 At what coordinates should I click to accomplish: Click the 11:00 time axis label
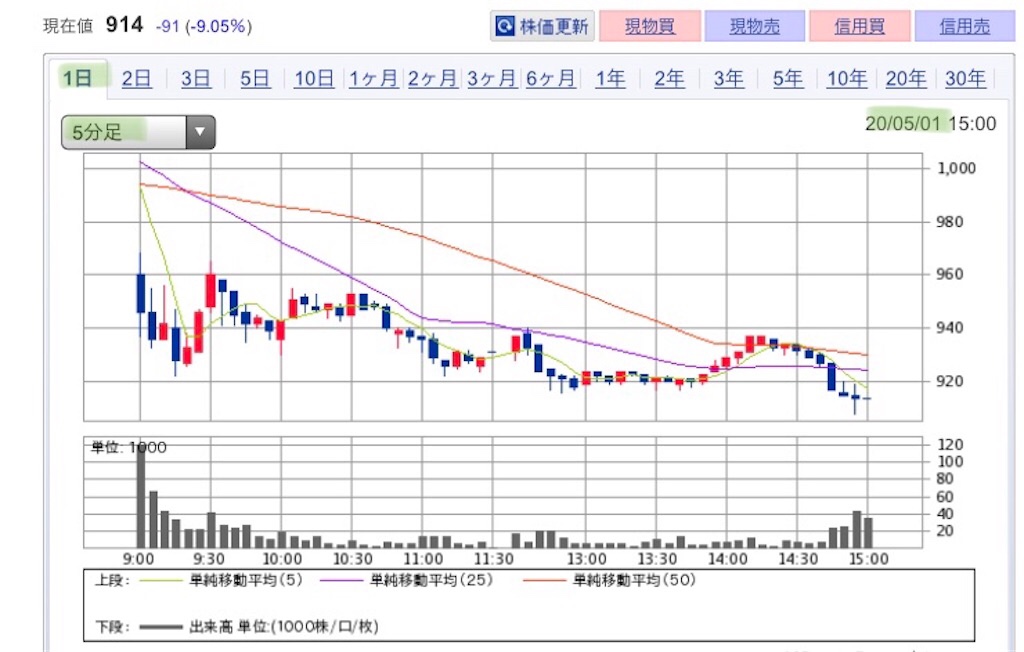click(x=423, y=559)
